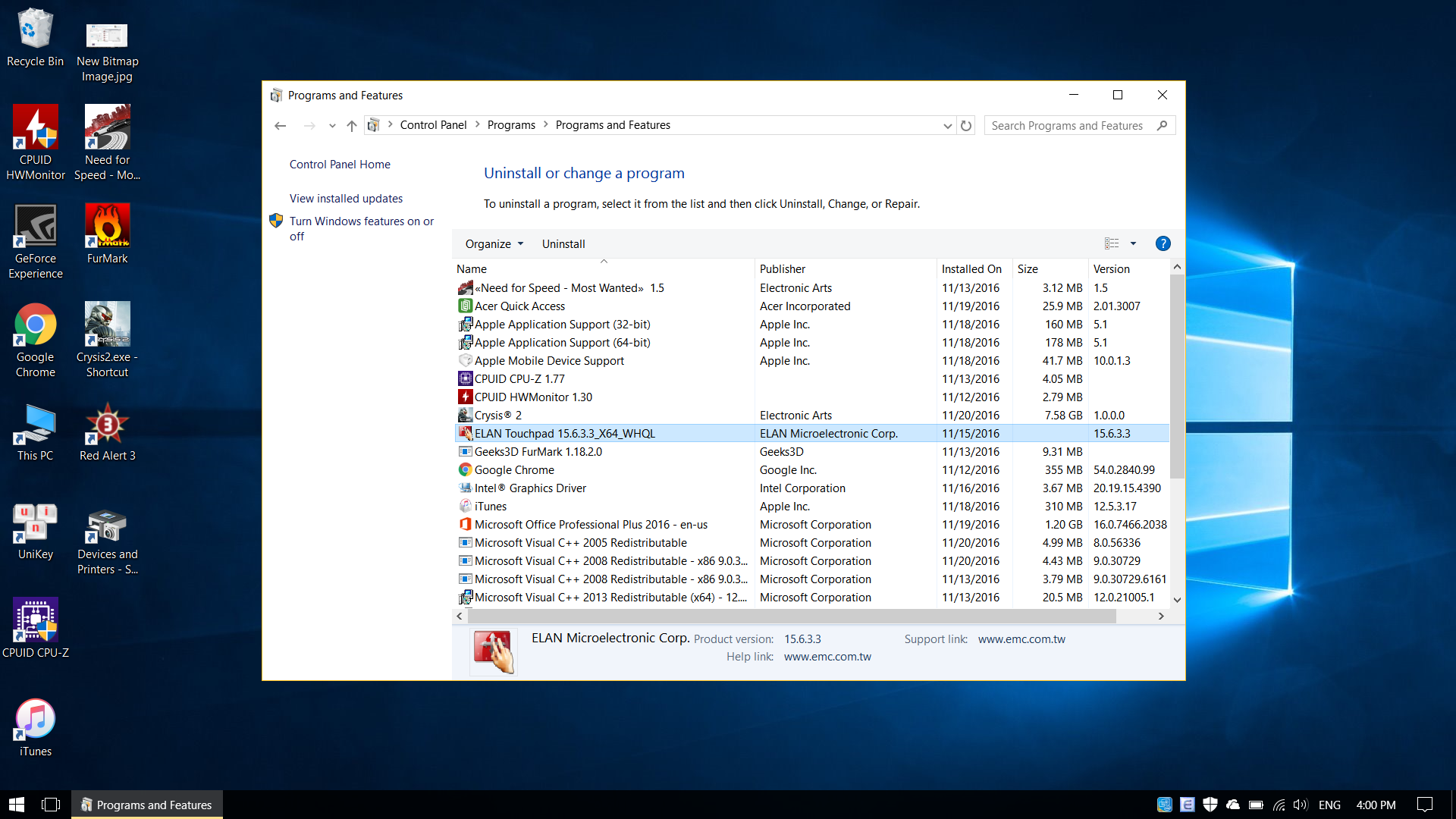Select the Acer Quick Access entry

tap(811, 306)
